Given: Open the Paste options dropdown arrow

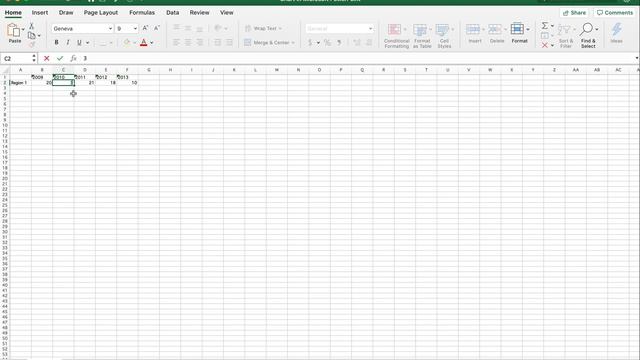Looking at the screenshot, I should [23, 29].
